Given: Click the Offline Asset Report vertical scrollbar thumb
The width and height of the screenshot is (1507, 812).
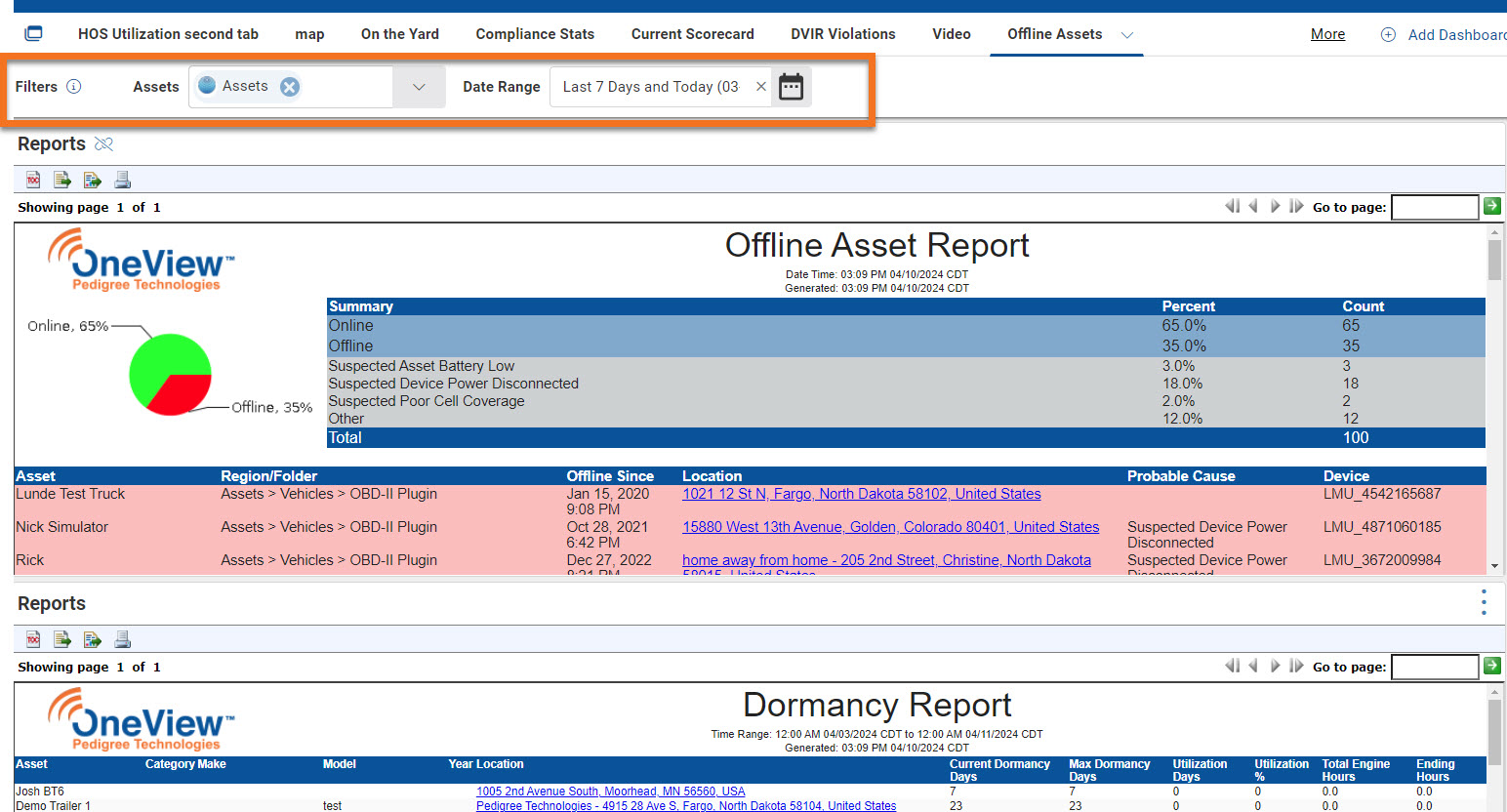Looking at the screenshot, I should coord(1494,261).
